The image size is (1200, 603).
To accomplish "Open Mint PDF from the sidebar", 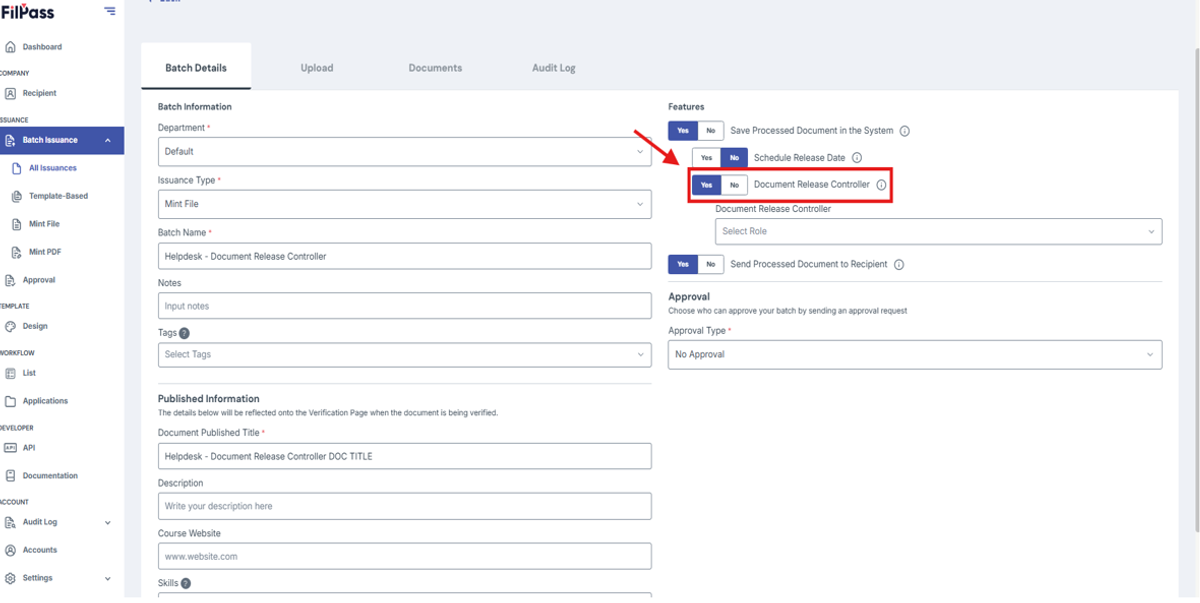I will (45, 252).
